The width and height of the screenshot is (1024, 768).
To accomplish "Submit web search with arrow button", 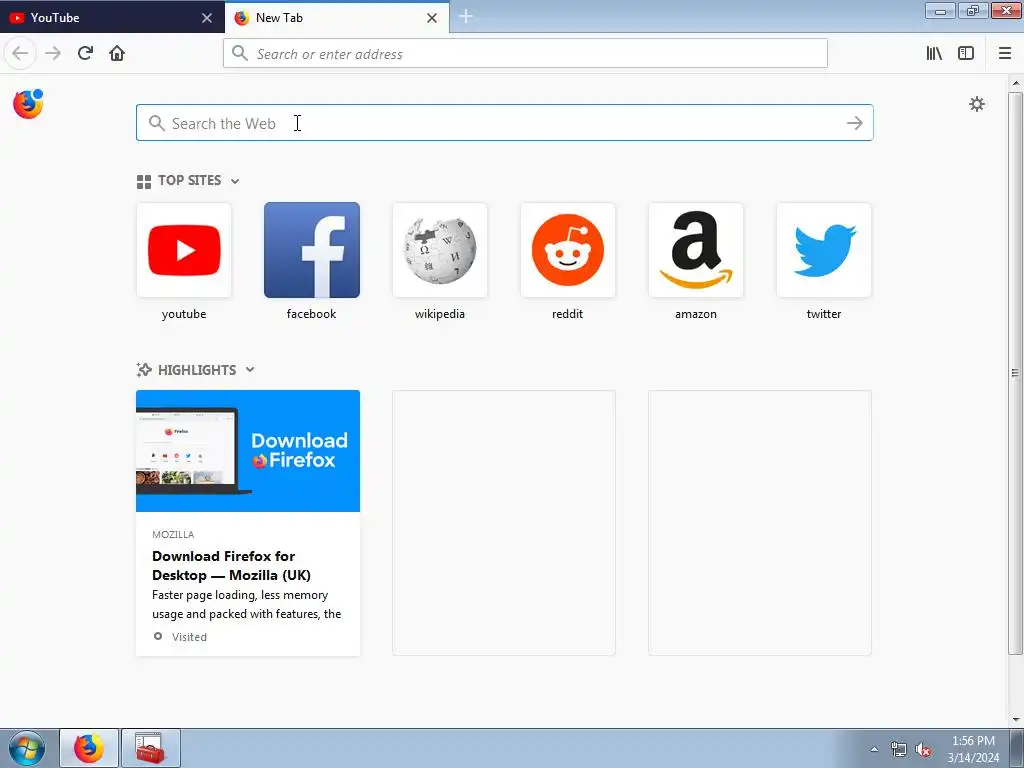I will point(855,123).
